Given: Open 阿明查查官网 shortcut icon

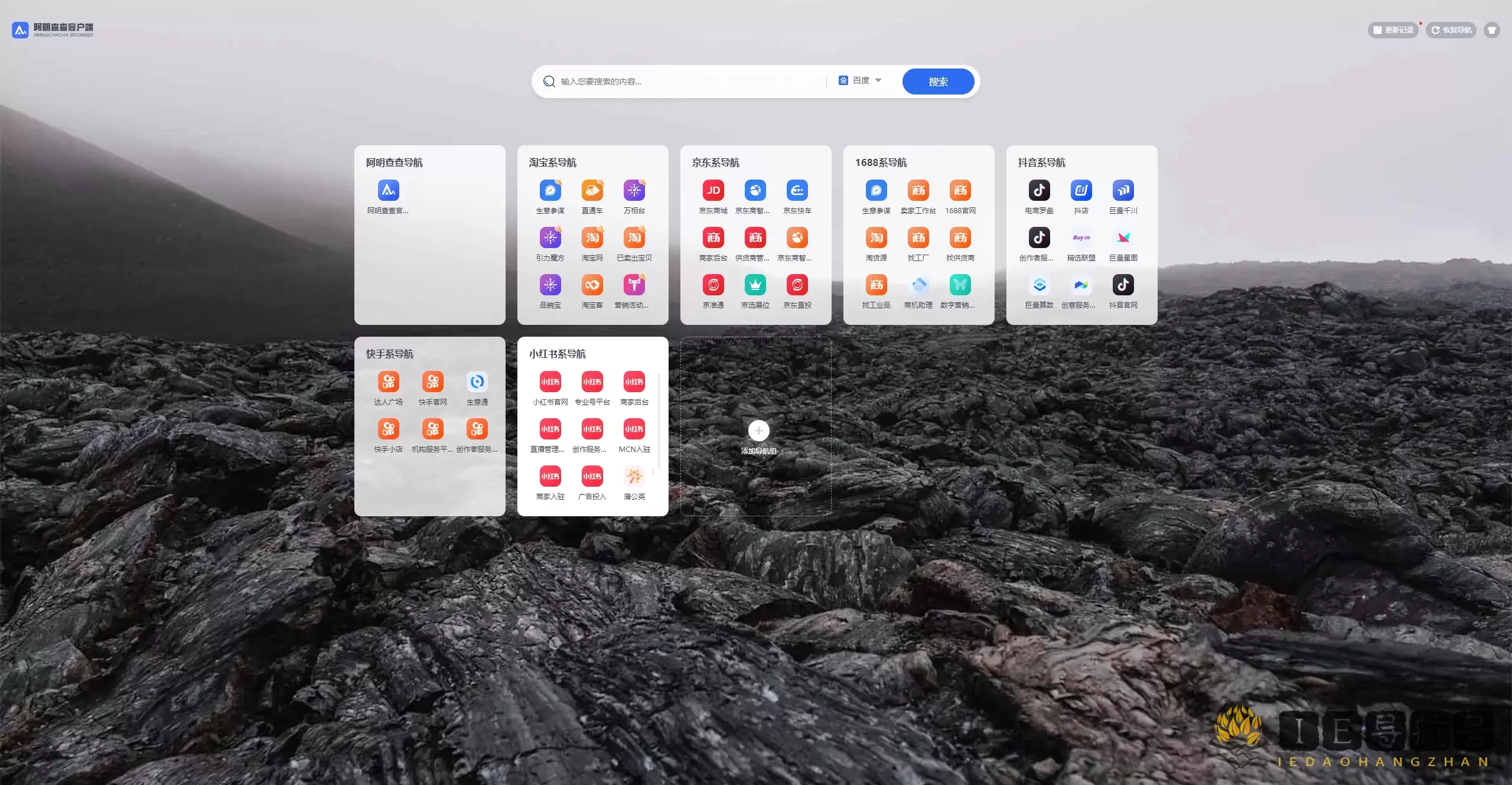Looking at the screenshot, I should (388, 191).
